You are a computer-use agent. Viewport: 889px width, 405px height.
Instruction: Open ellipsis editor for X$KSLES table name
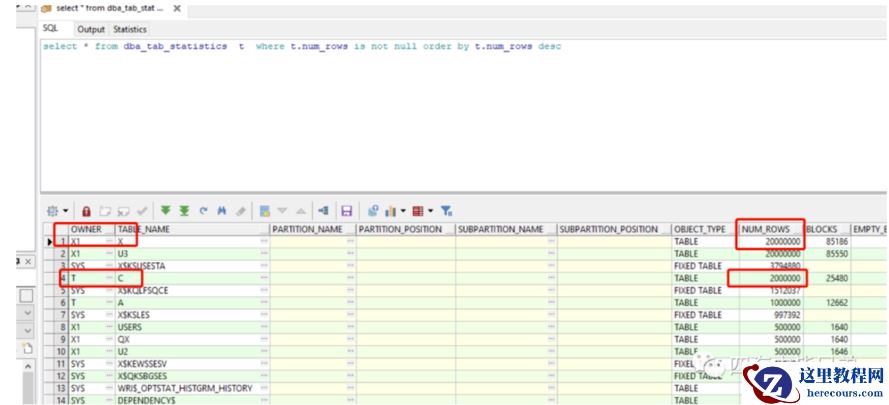pos(264,315)
